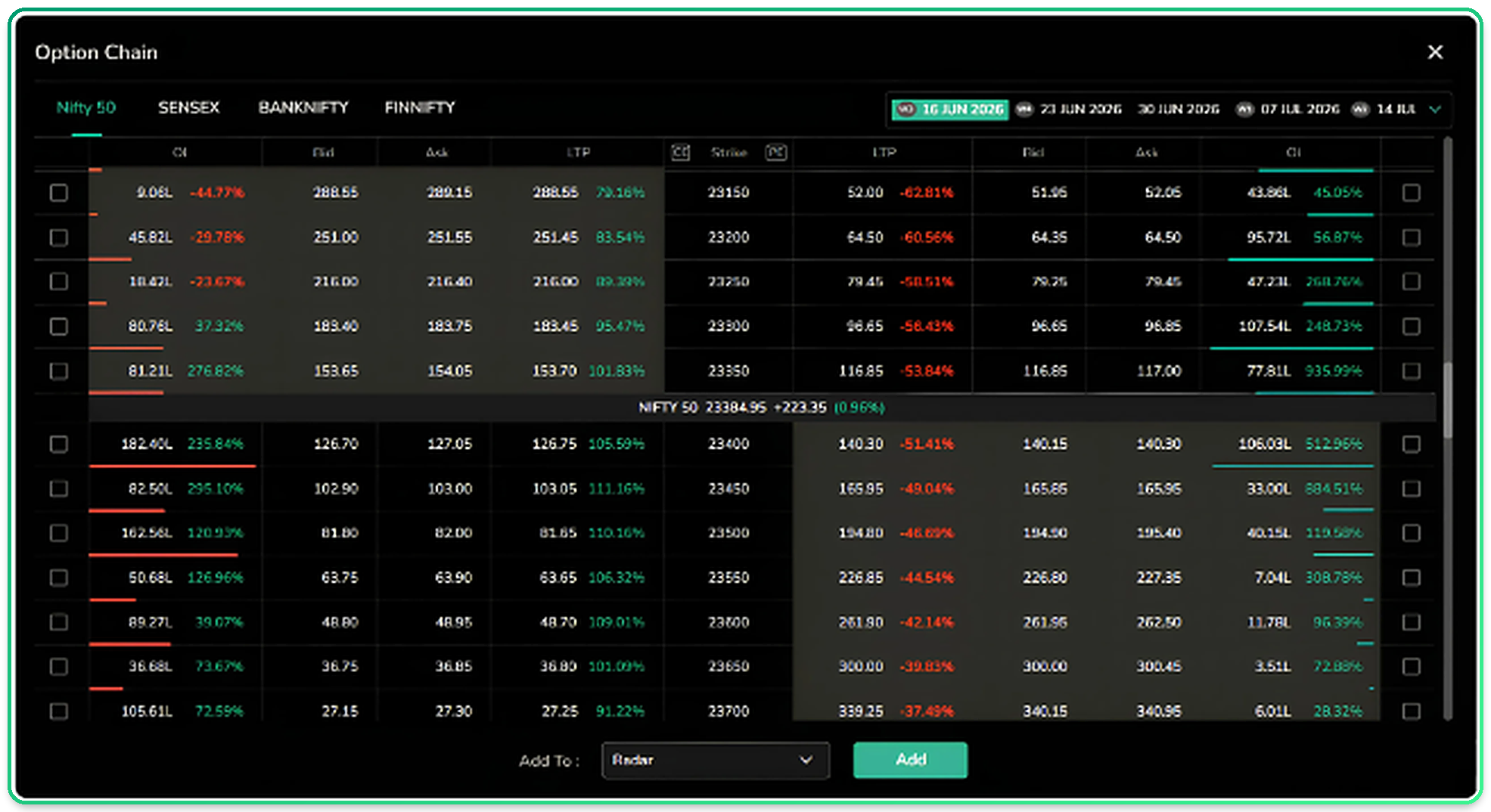Tick the put-side checkbox for strike 23700
This screenshot has height=812, width=1491.
[1411, 711]
